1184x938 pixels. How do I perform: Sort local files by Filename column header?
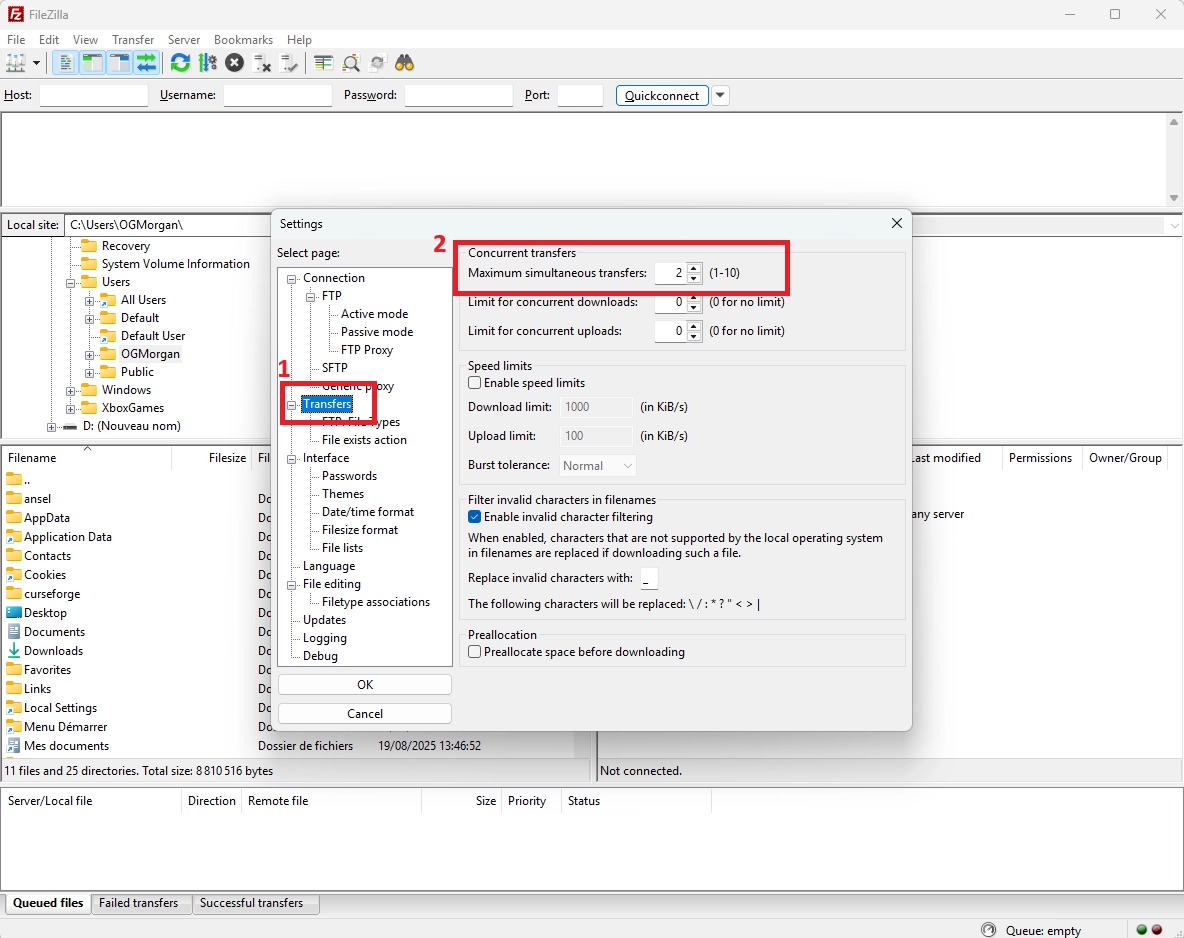[87, 458]
